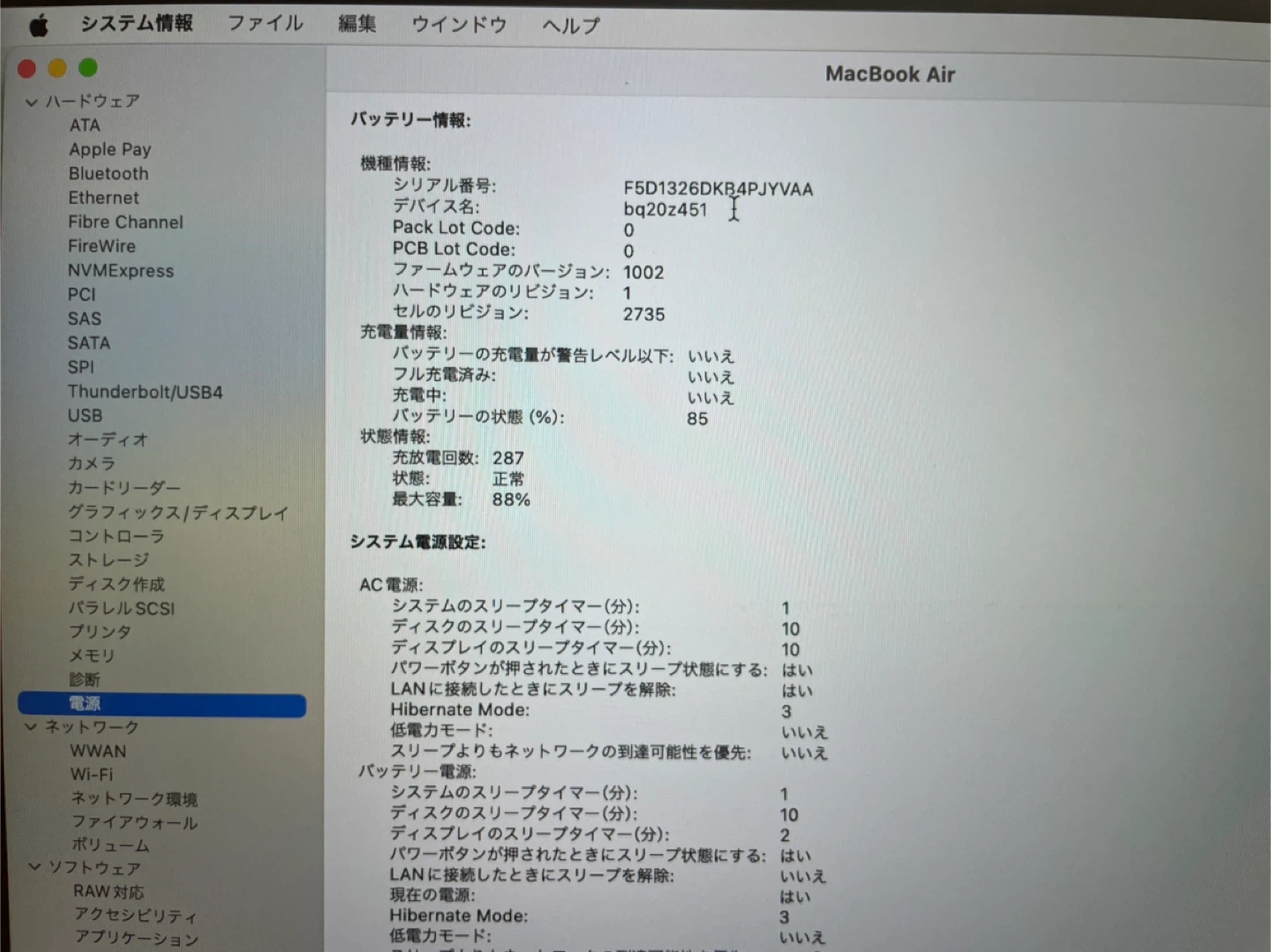Select メモリ in the sidebar
The height and width of the screenshot is (952, 1271).
tap(92, 656)
